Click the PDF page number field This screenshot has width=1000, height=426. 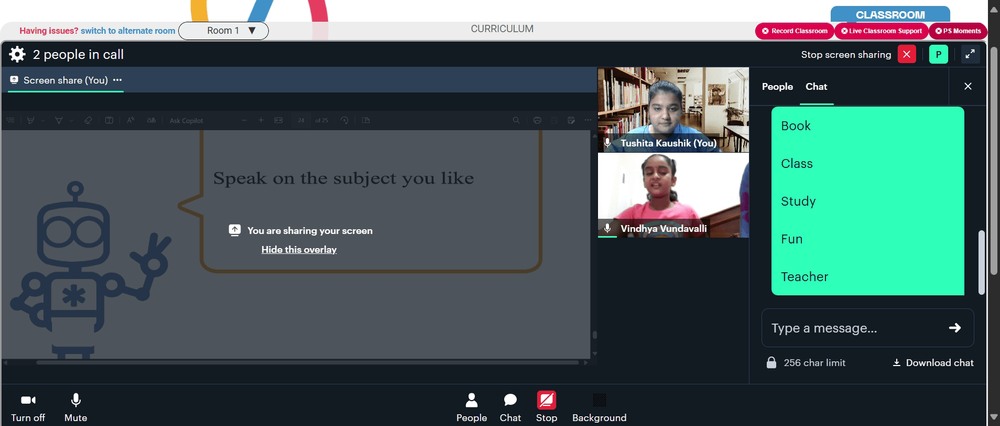(300, 120)
